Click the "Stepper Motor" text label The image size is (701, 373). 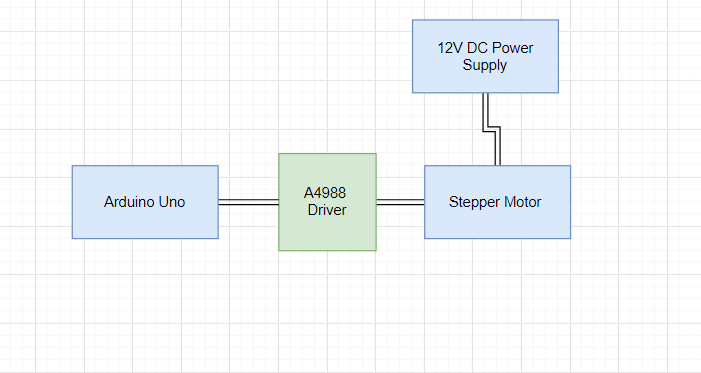[495, 202]
